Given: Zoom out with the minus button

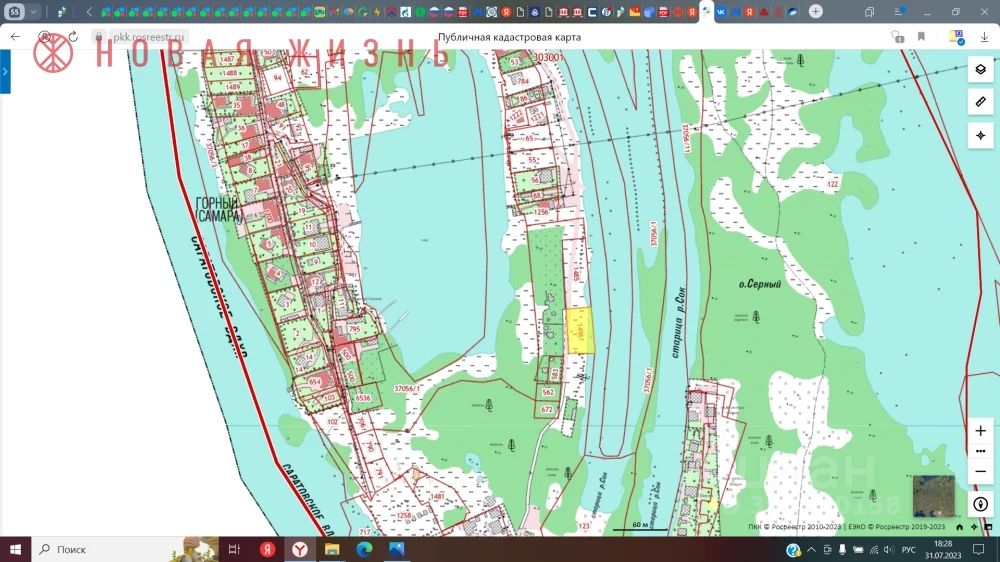Looking at the screenshot, I should click(980, 472).
